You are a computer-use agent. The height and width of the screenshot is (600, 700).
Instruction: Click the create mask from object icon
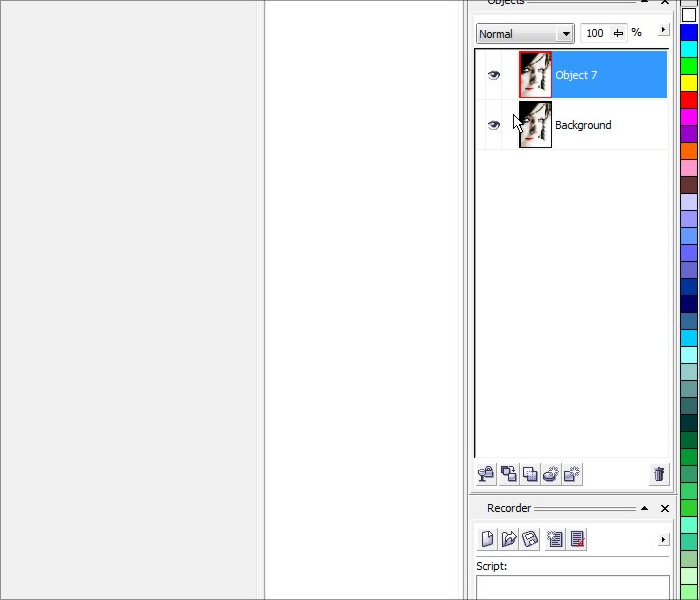point(508,474)
